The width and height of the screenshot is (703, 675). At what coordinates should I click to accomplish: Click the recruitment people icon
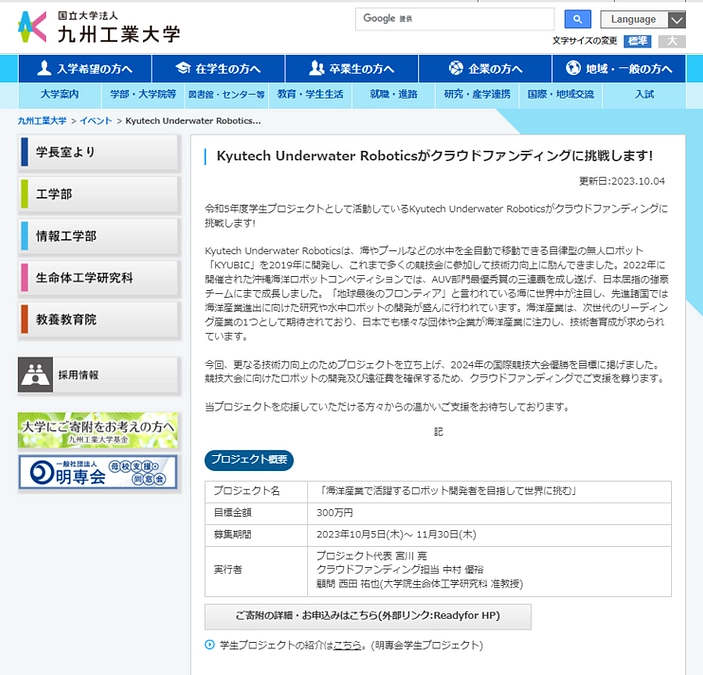[35, 375]
